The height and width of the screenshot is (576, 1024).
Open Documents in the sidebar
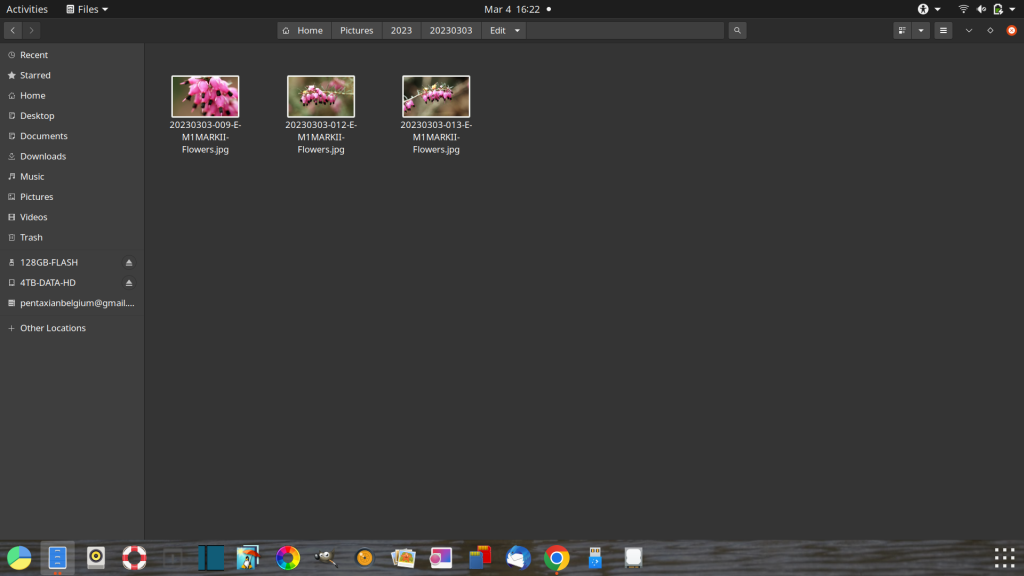[x=72, y=136]
